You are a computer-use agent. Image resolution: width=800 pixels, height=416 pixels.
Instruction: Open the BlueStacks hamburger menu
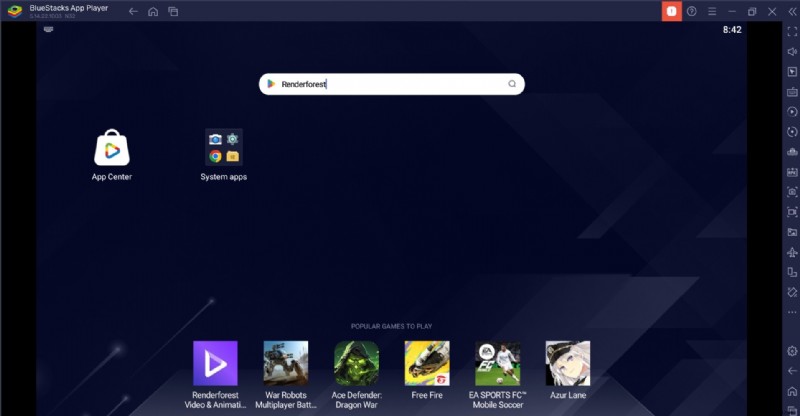[712, 11]
